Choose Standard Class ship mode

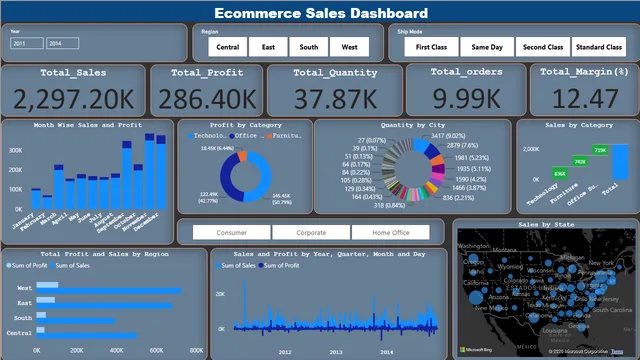pos(599,47)
